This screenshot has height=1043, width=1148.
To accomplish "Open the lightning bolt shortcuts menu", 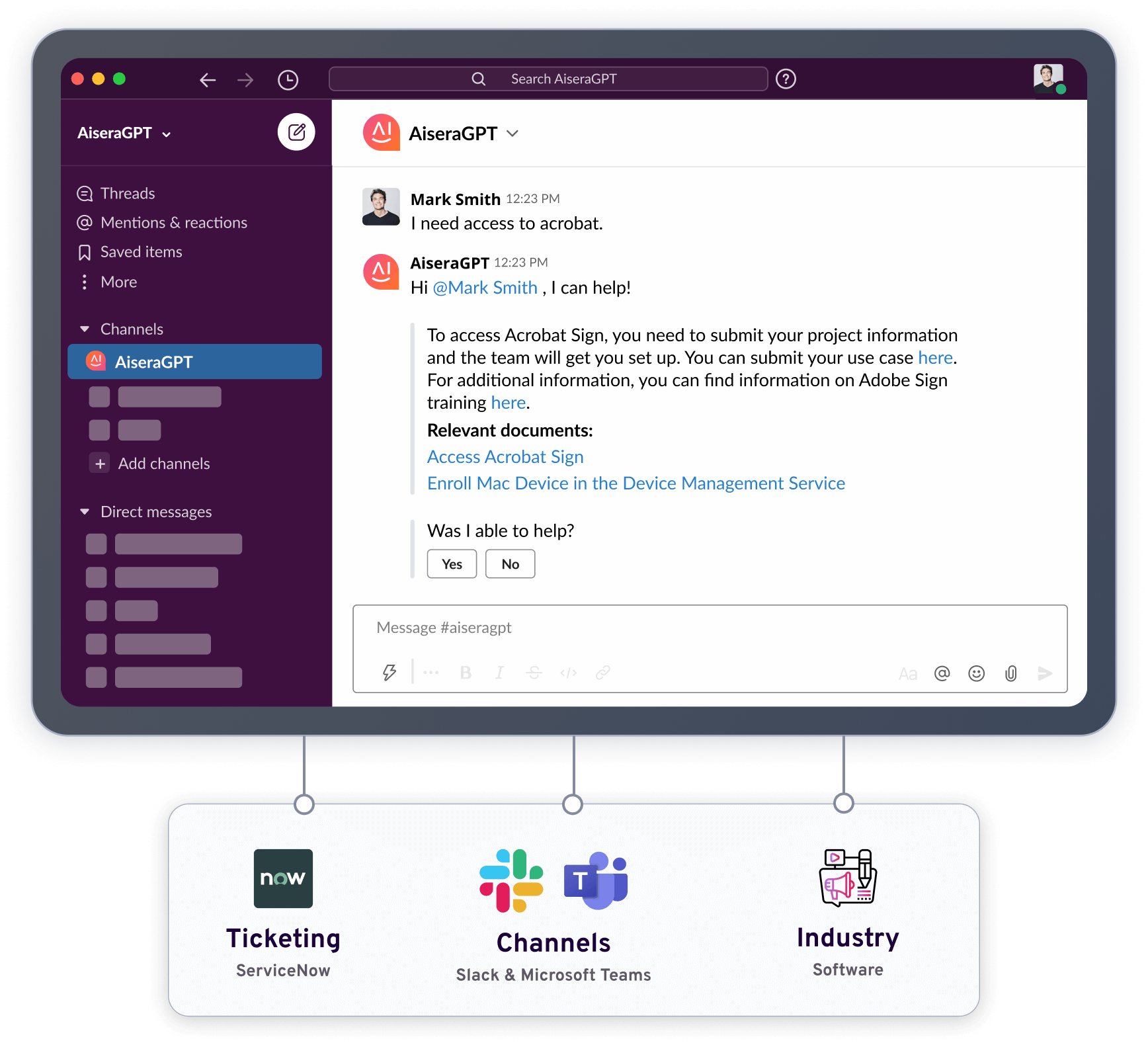I will (389, 673).
